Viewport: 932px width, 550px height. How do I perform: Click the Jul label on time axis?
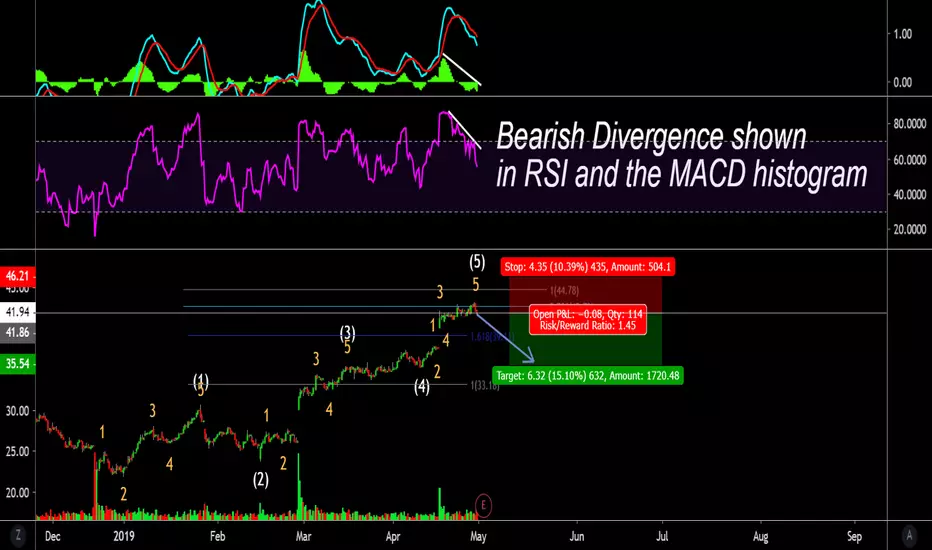point(662,536)
